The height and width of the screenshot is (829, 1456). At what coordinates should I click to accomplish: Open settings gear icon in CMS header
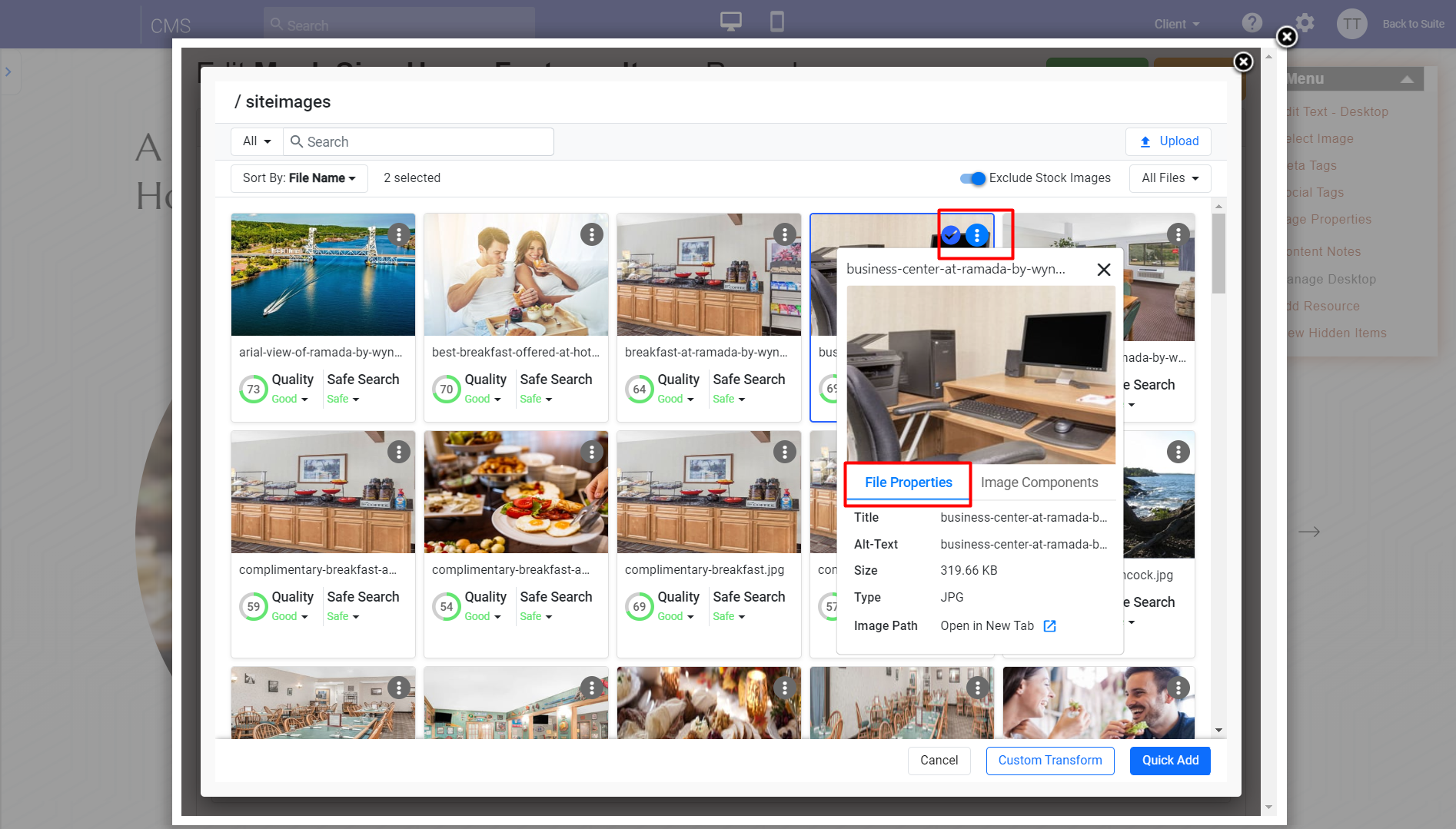click(1305, 23)
